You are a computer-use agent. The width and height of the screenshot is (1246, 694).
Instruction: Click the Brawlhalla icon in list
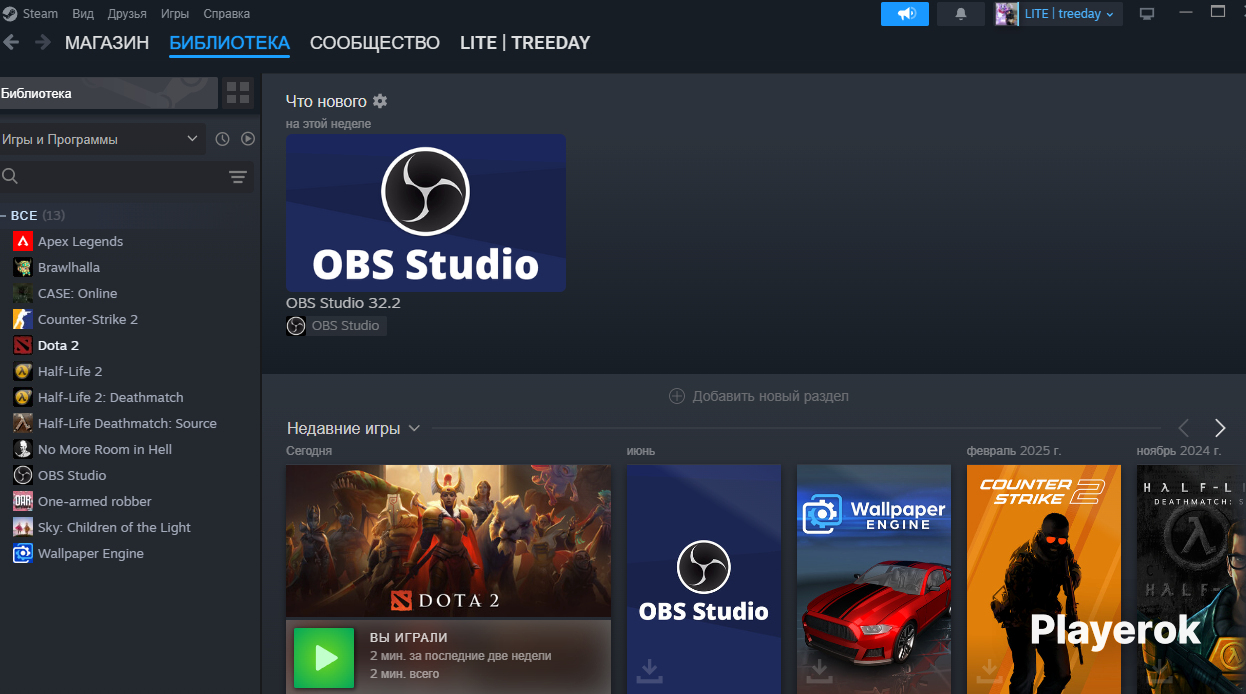[23, 267]
